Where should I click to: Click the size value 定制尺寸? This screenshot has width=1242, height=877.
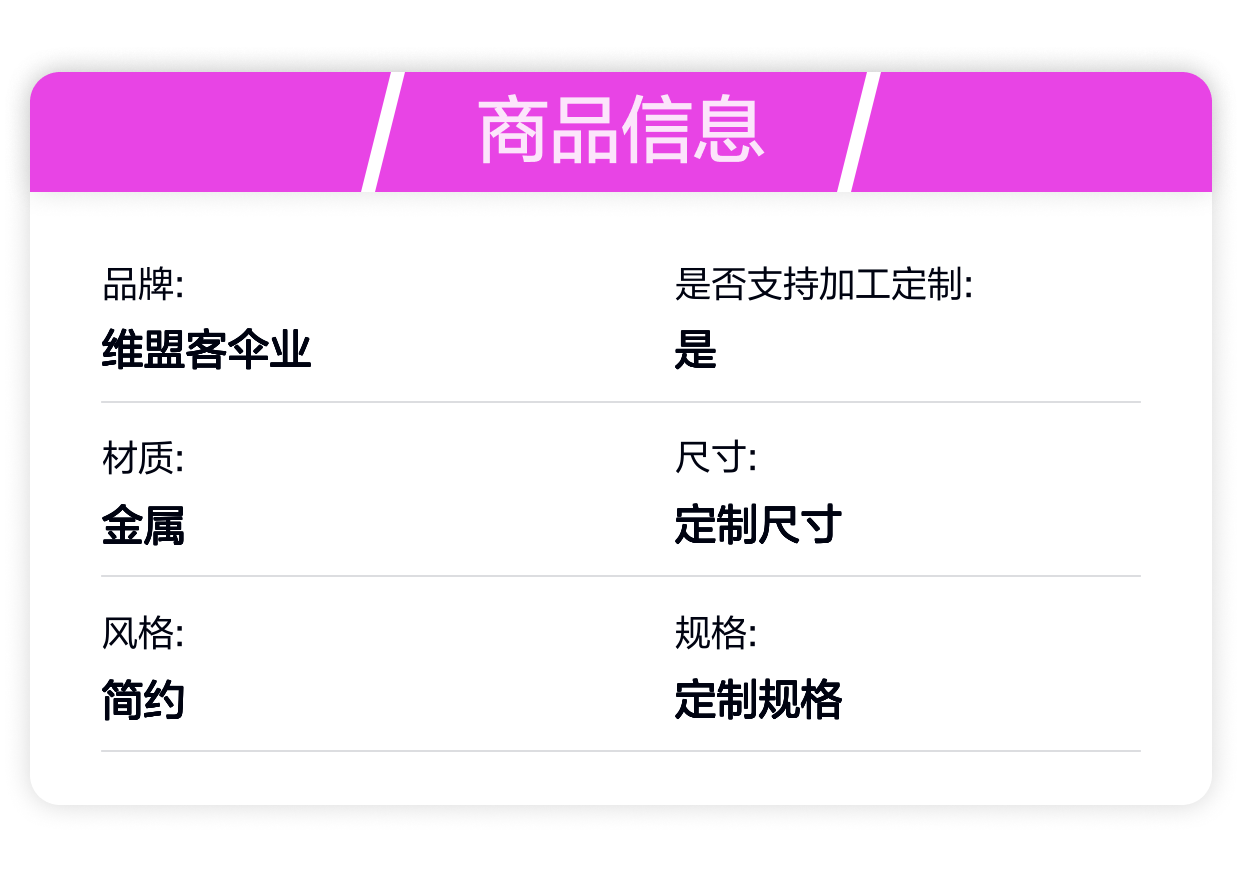click(758, 525)
